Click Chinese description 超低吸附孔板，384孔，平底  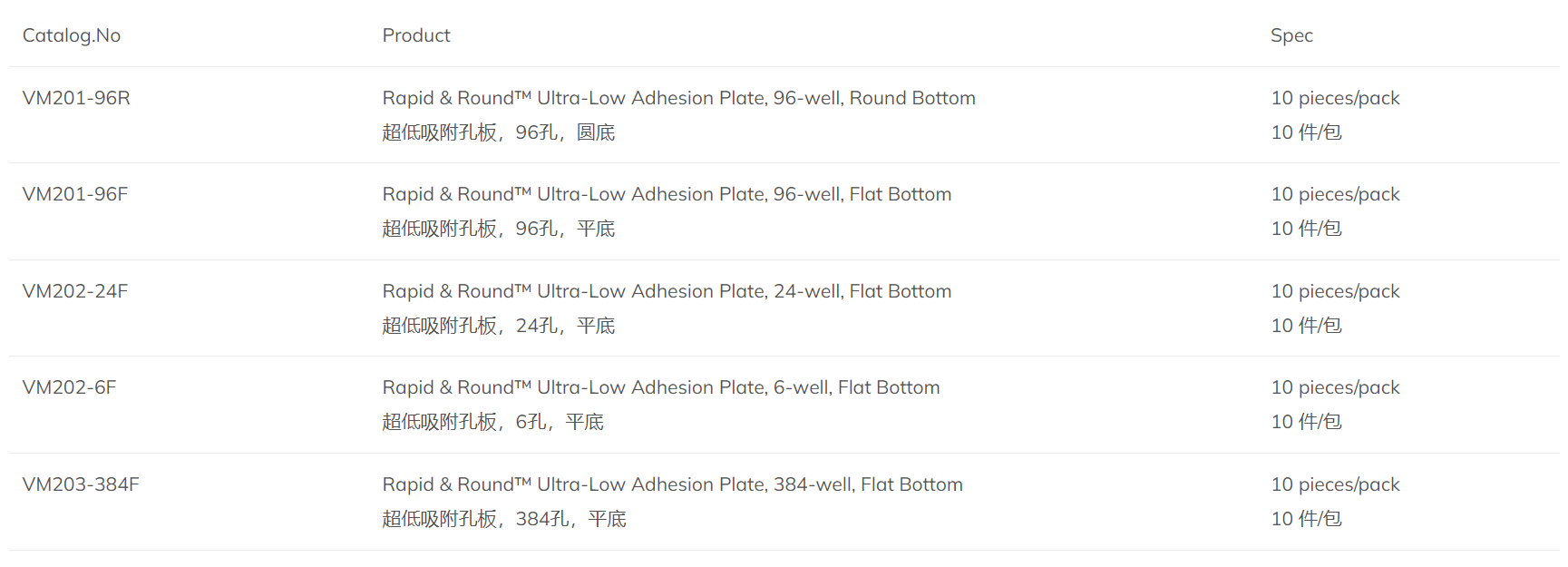[504, 519]
